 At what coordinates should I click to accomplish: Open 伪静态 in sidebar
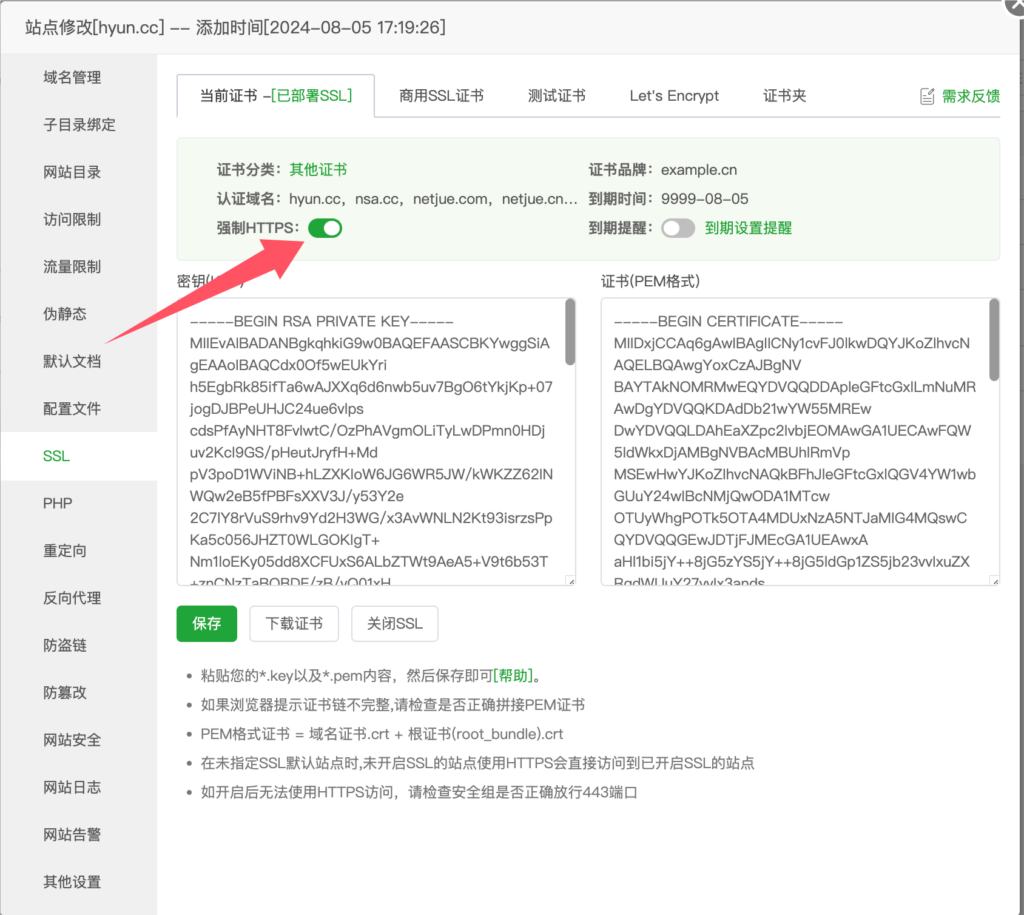pos(65,314)
